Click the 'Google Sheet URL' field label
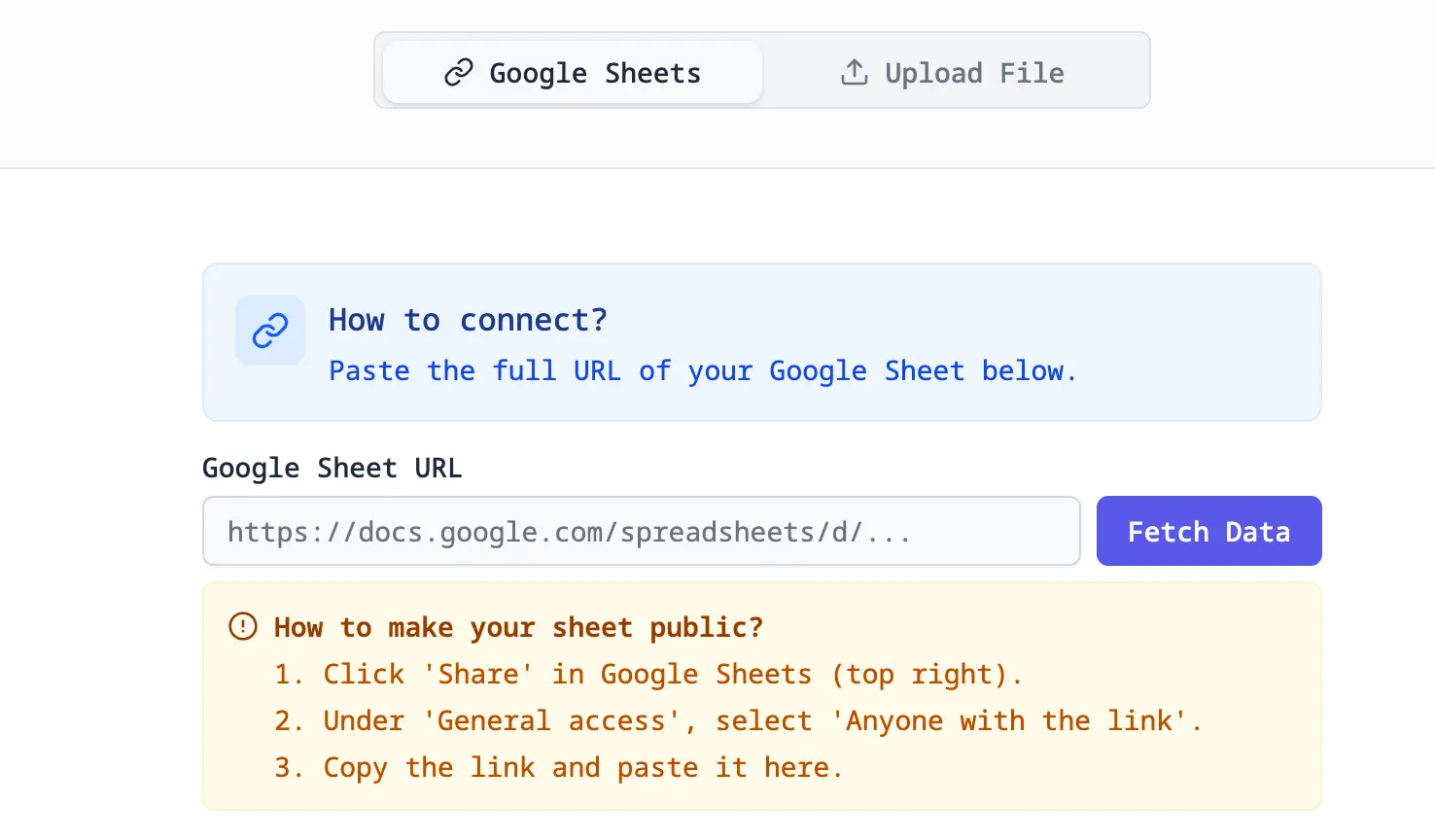 coord(332,469)
